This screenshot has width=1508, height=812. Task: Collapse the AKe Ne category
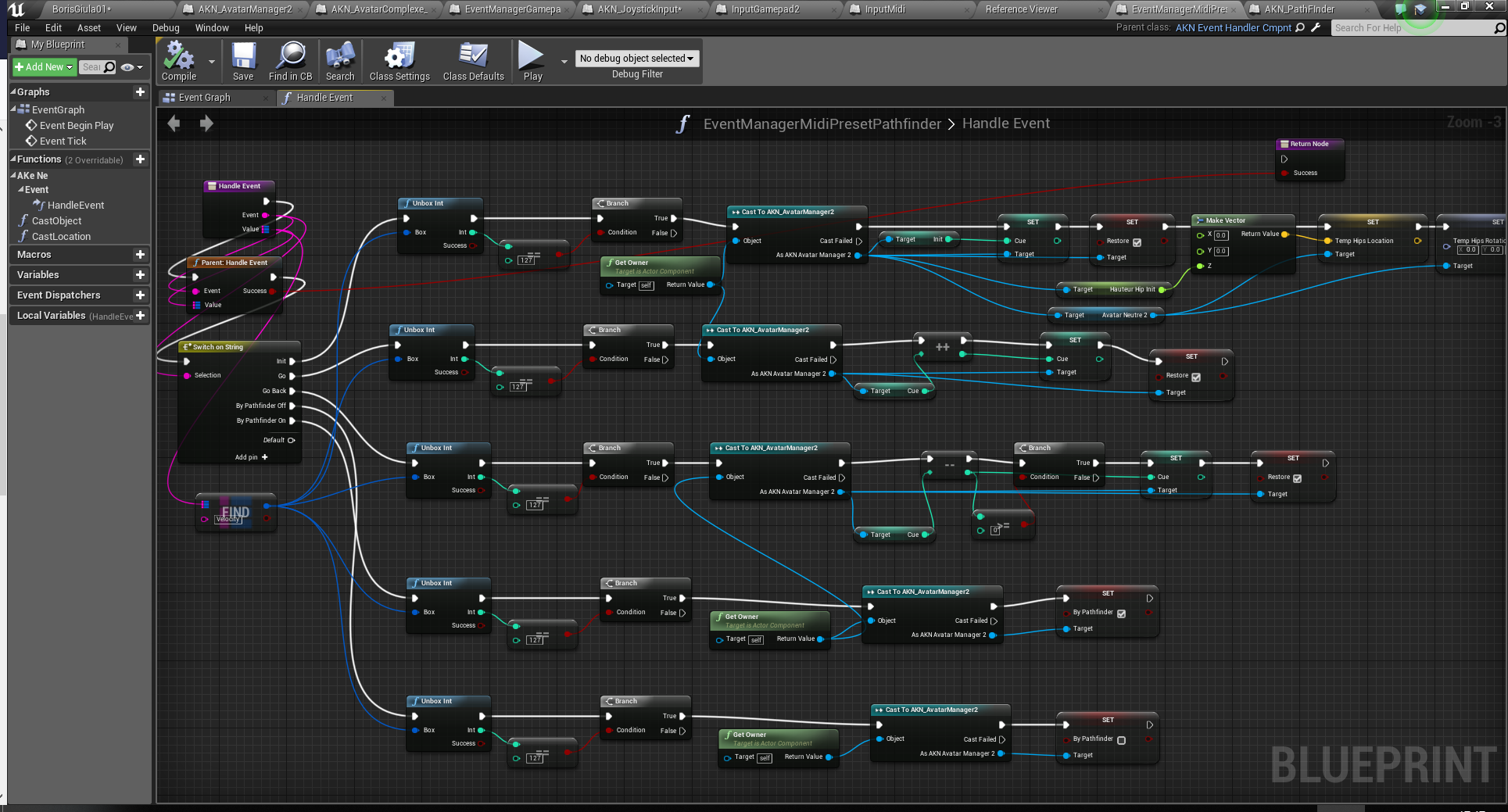click(x=13, y=175)
